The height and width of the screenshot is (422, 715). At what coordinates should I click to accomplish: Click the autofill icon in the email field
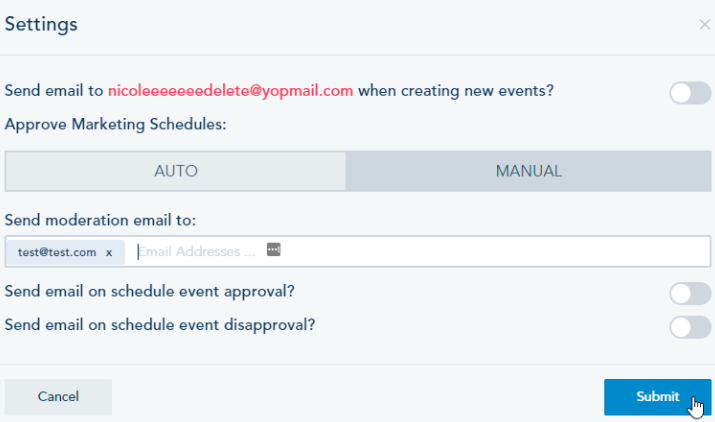point(274,249)
